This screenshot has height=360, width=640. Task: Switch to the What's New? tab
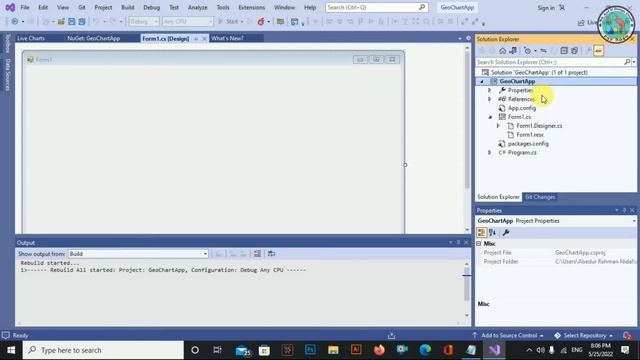(227, 38)
